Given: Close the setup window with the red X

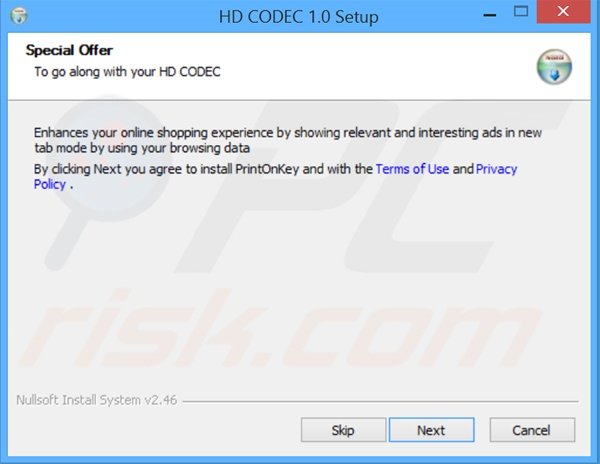Looking at the screenshot, I should click(x=563, y=12).
